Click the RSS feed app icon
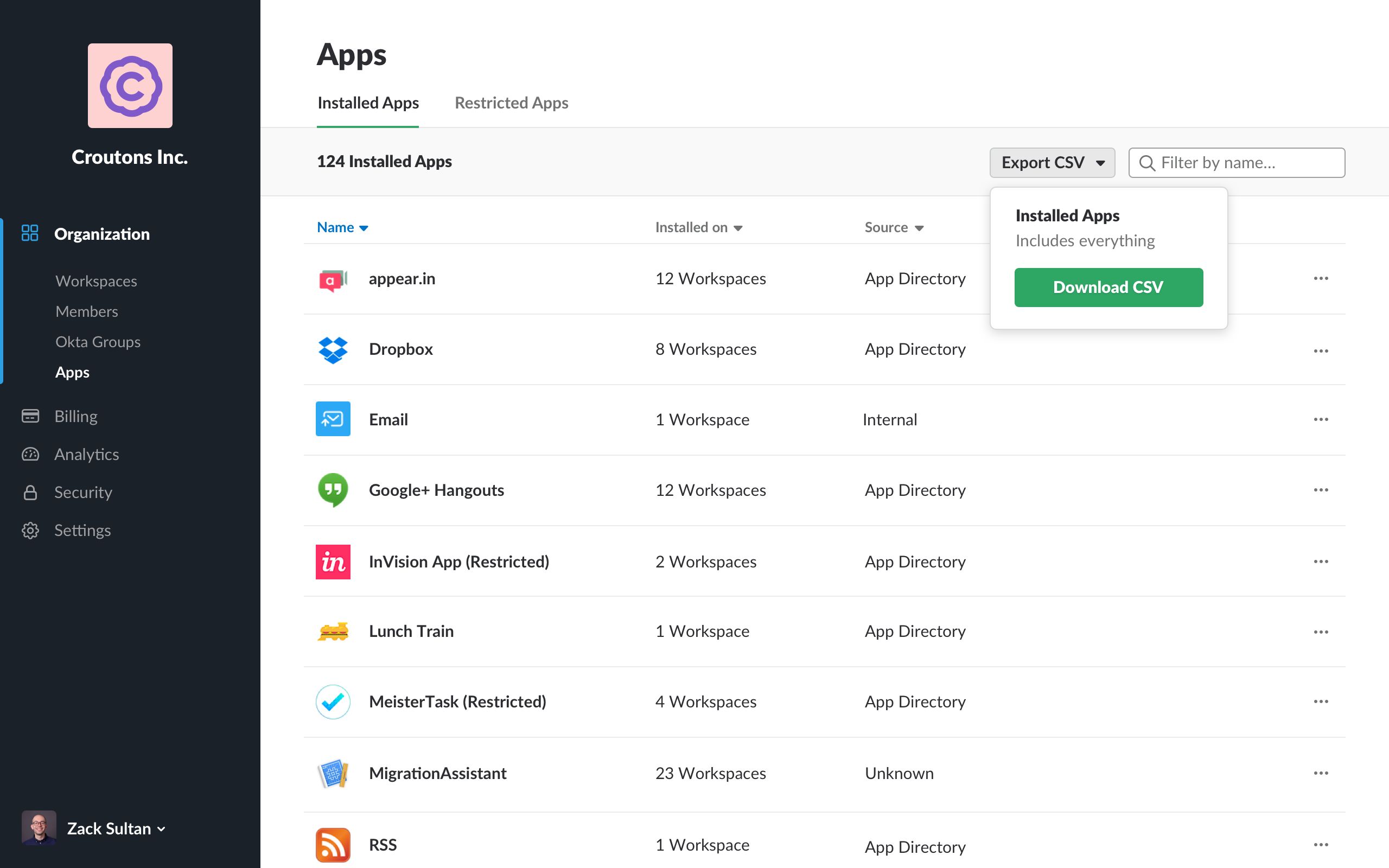 point(333,845)
